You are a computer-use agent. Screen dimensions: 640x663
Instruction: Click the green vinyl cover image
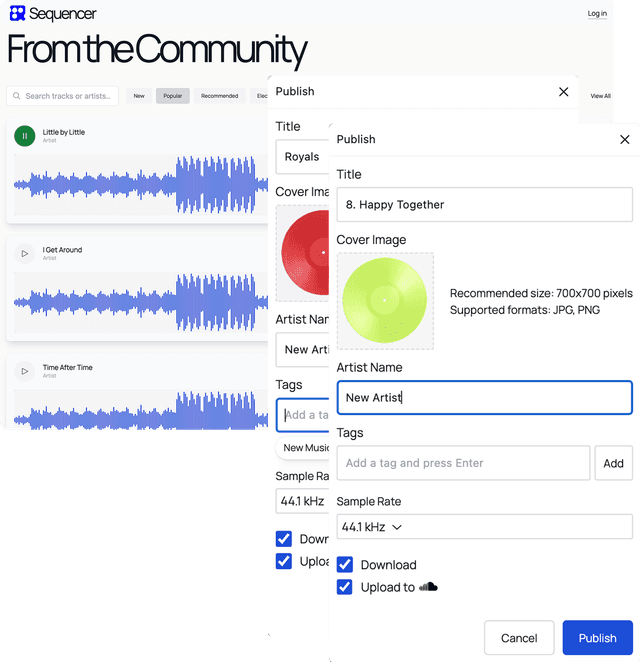point(385,300)
